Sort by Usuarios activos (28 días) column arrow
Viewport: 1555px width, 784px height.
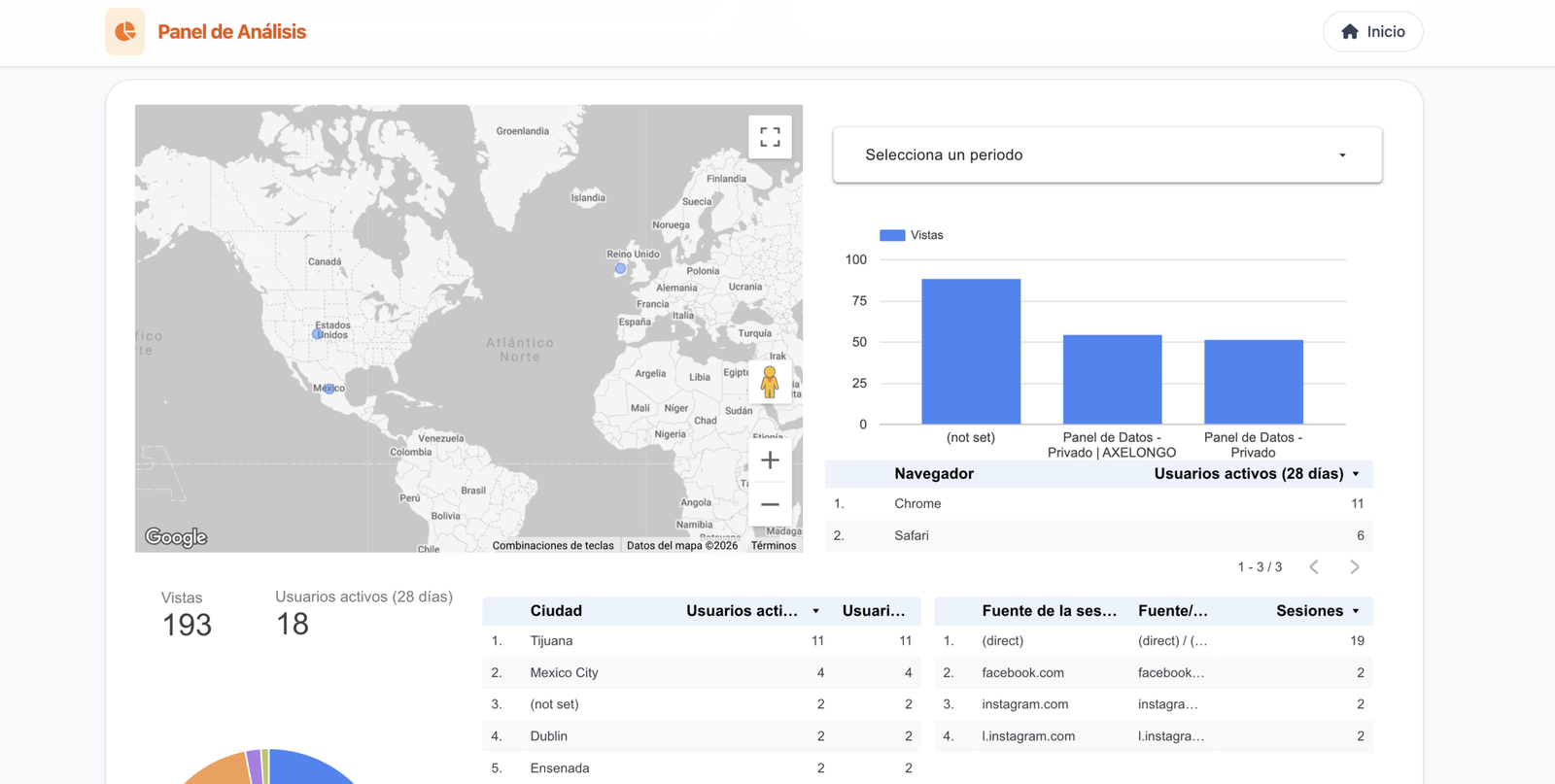tap(1356, 474)
